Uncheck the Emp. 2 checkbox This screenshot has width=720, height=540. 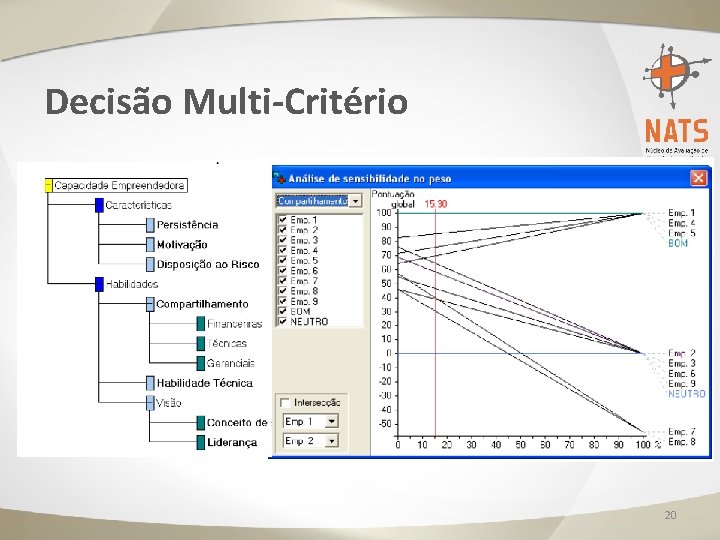(283, 230)
